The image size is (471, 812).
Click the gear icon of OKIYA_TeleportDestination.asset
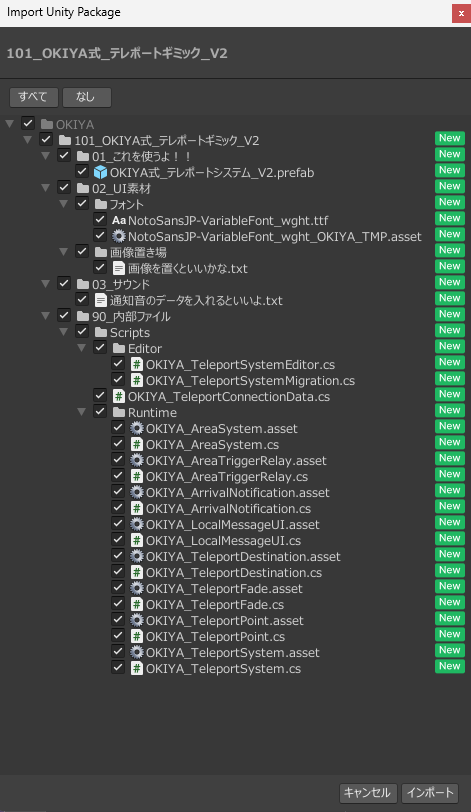136,557
